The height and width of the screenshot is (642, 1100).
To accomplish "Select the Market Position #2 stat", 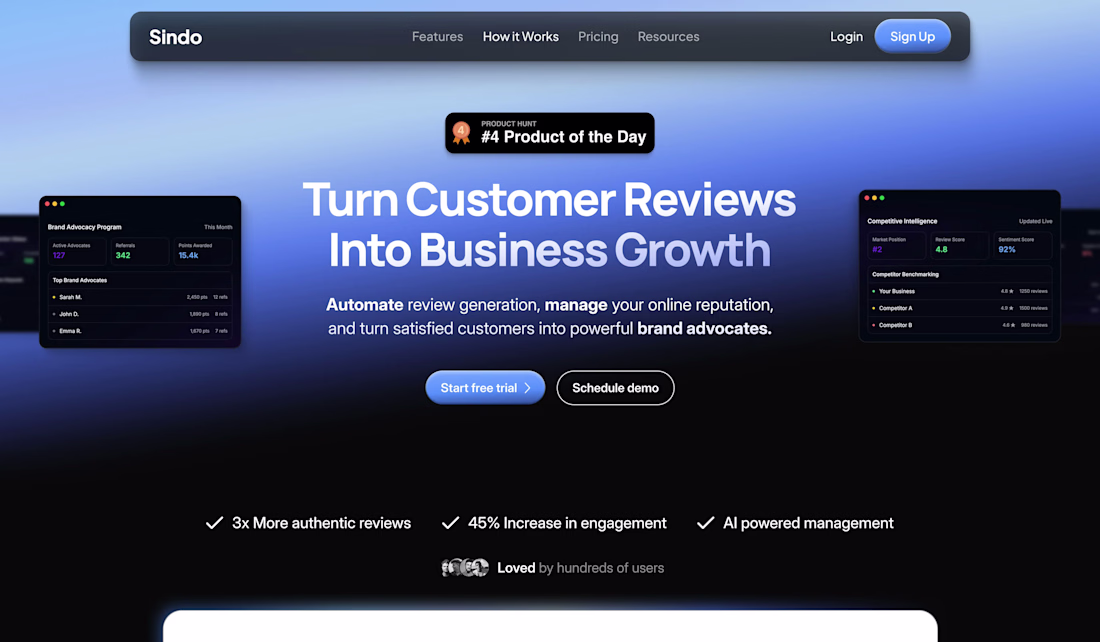I will tap(896, 246).
